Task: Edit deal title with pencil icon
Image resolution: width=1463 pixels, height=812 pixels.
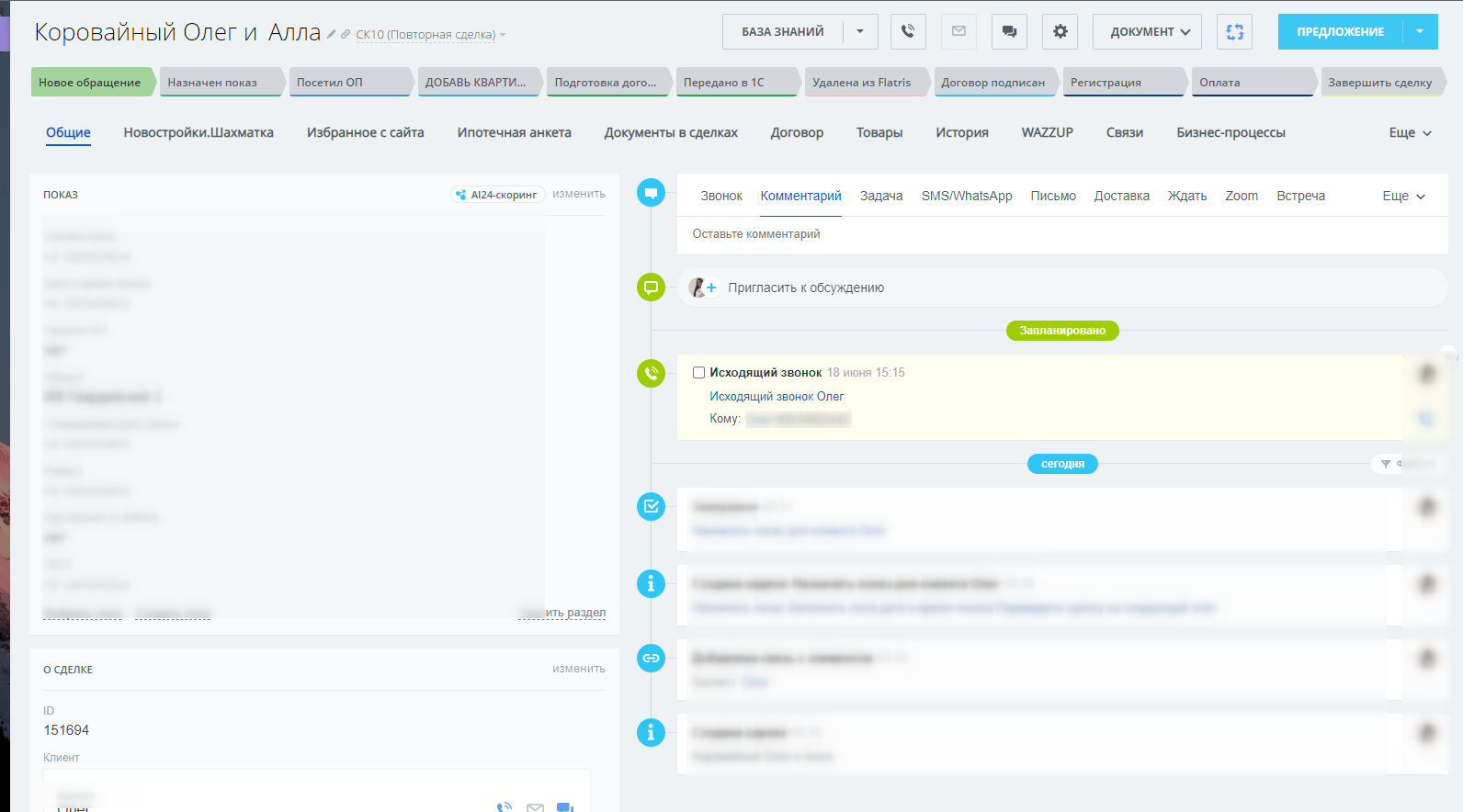Action: [x=332, y=34]
